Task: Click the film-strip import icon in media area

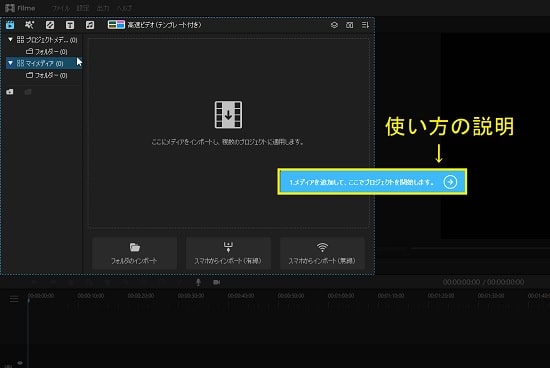Action: click(x=228, y=115)
